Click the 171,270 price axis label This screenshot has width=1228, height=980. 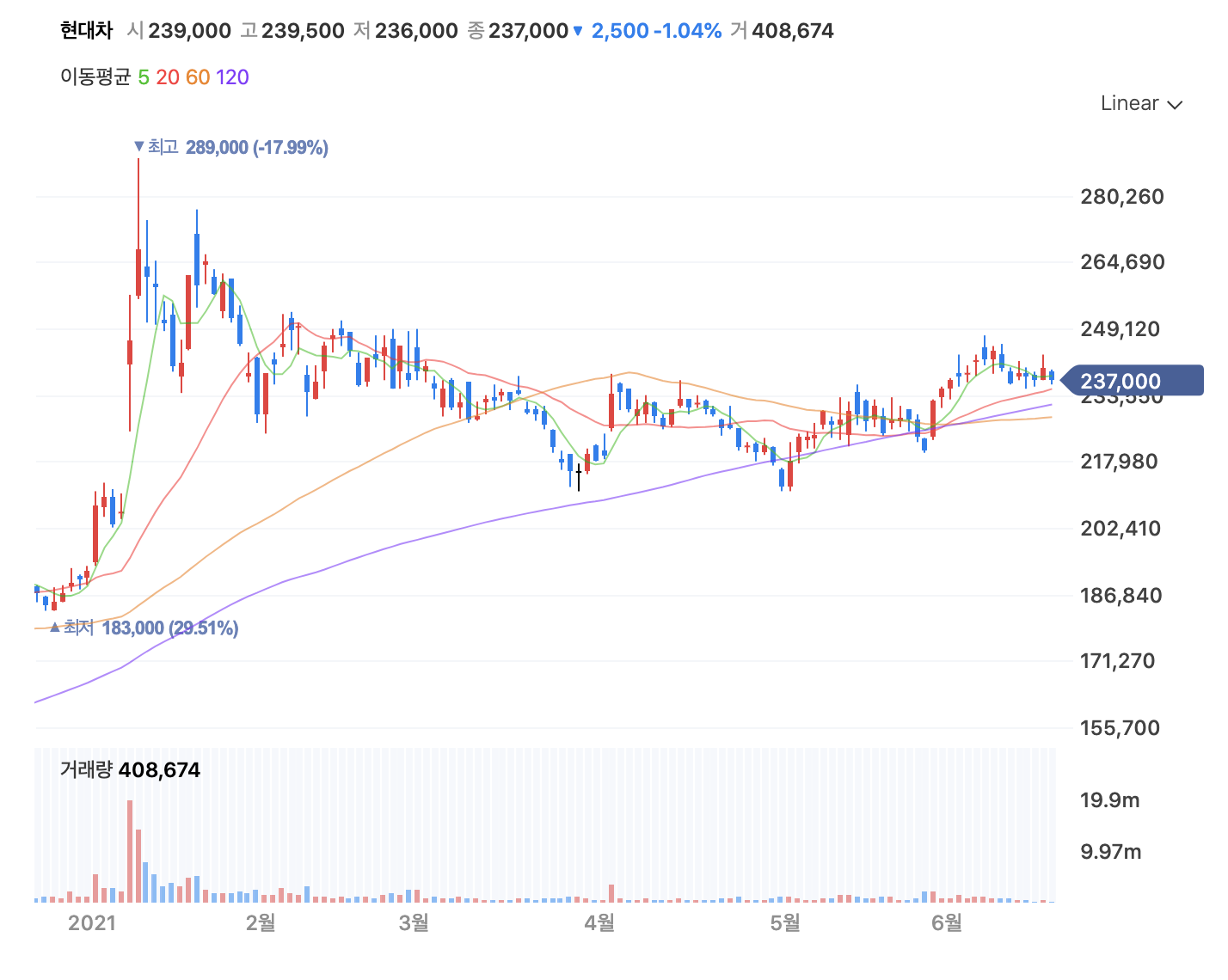1117,661
